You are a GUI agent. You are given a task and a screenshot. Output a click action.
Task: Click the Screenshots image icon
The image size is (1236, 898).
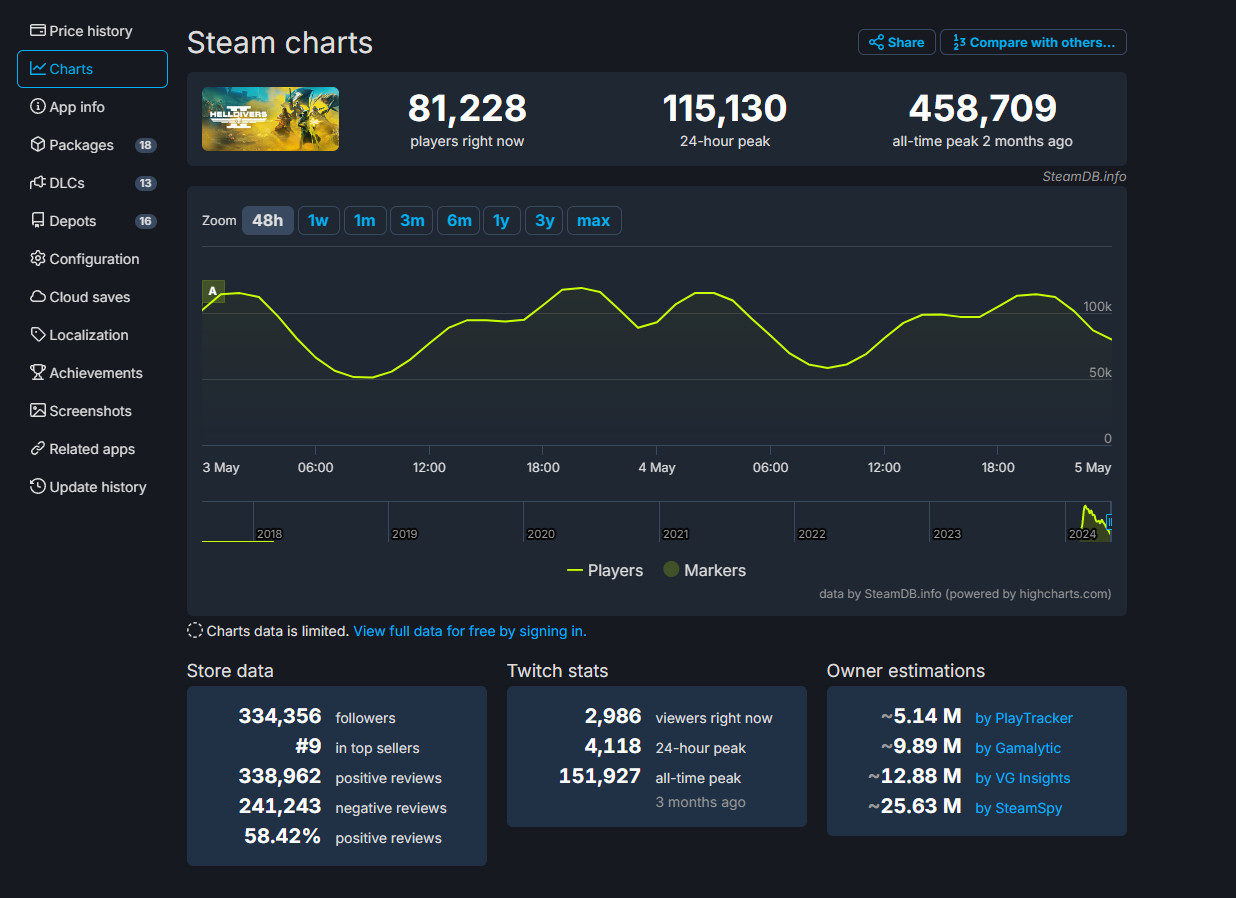coord(38,411)
